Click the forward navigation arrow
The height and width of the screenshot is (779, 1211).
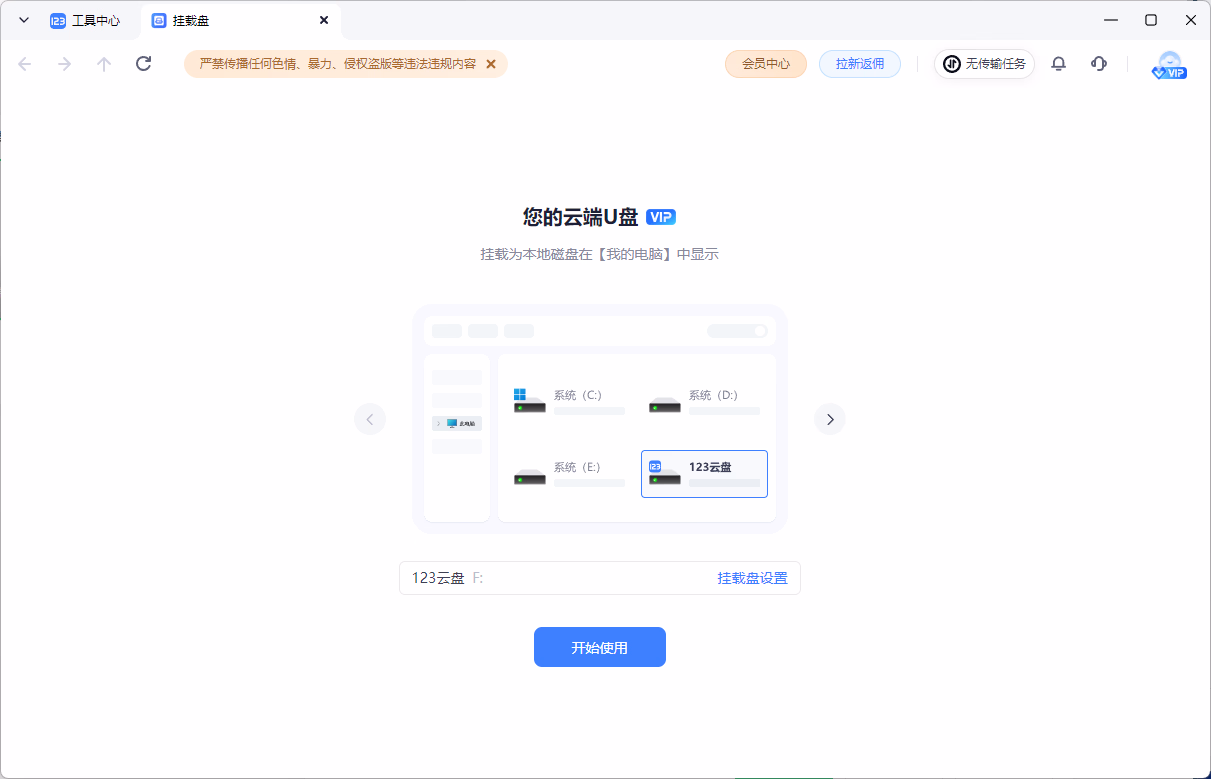[64, 64]
